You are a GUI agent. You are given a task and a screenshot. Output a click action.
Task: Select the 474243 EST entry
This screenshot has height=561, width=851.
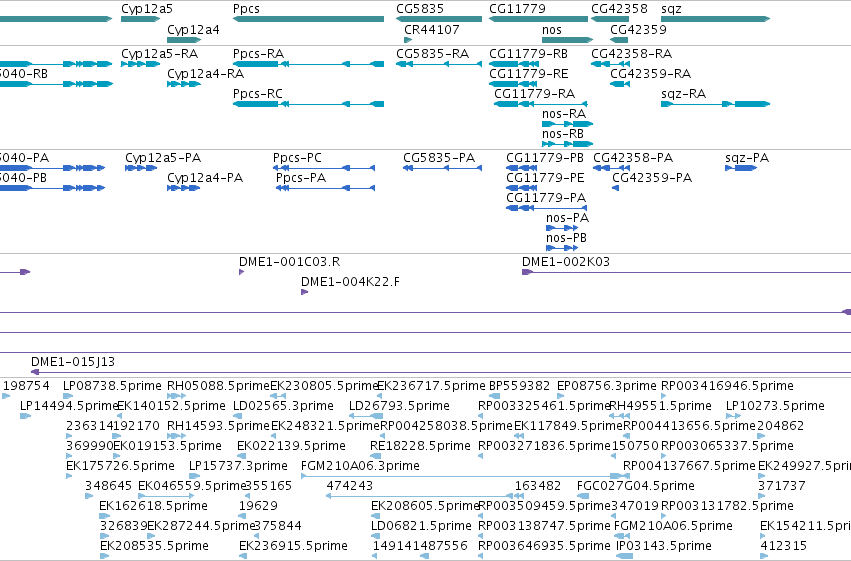420,496
